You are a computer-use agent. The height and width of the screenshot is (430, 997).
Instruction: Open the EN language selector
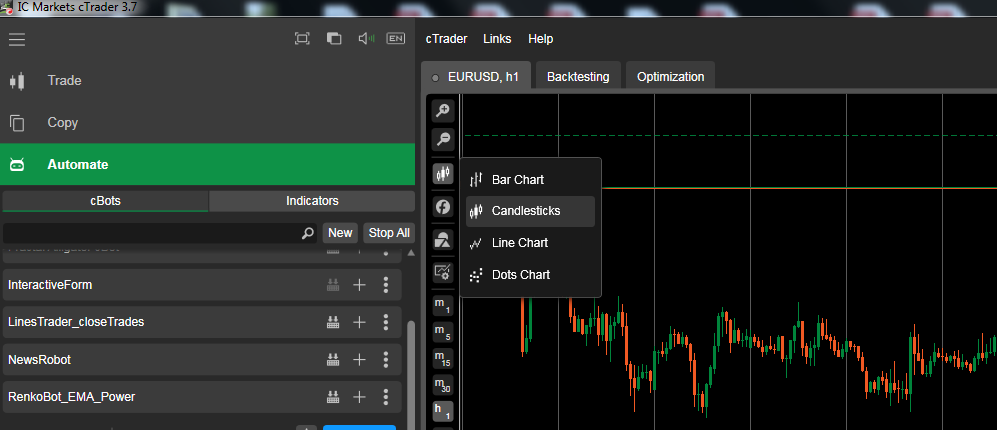pos(395,39)
